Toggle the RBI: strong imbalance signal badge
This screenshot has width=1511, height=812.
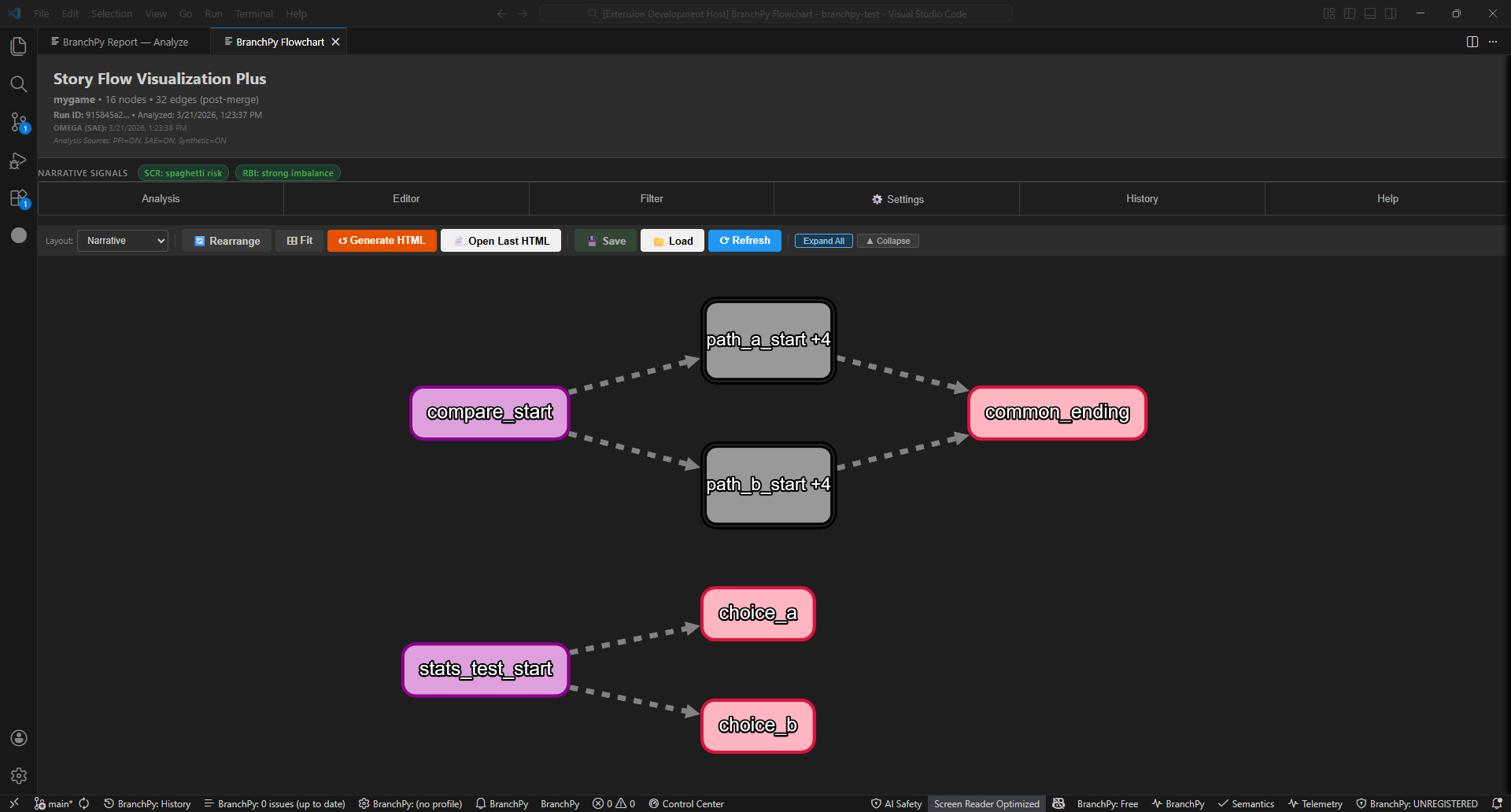pos(287,173)
